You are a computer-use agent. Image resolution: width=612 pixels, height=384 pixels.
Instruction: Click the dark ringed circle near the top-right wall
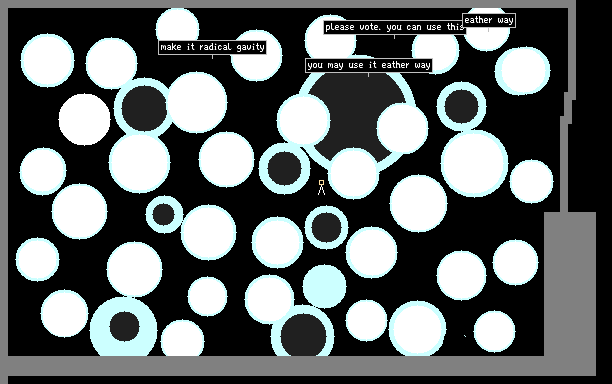click(461, 106)
